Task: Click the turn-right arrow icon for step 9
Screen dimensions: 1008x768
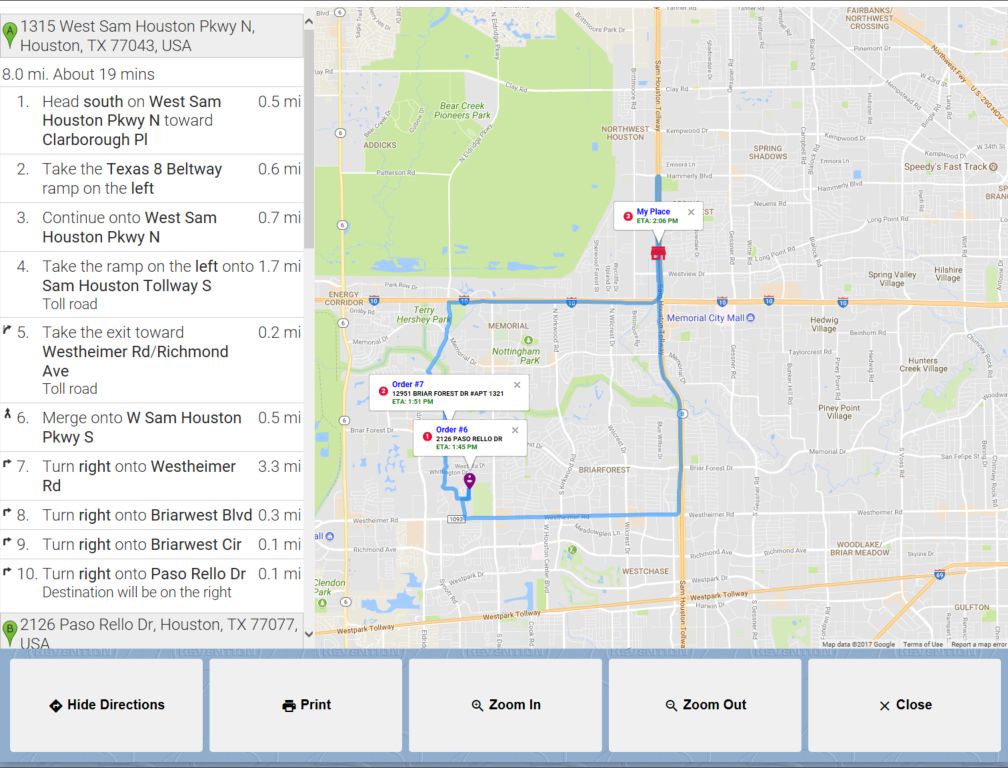Action: click(x=7, y=541)
